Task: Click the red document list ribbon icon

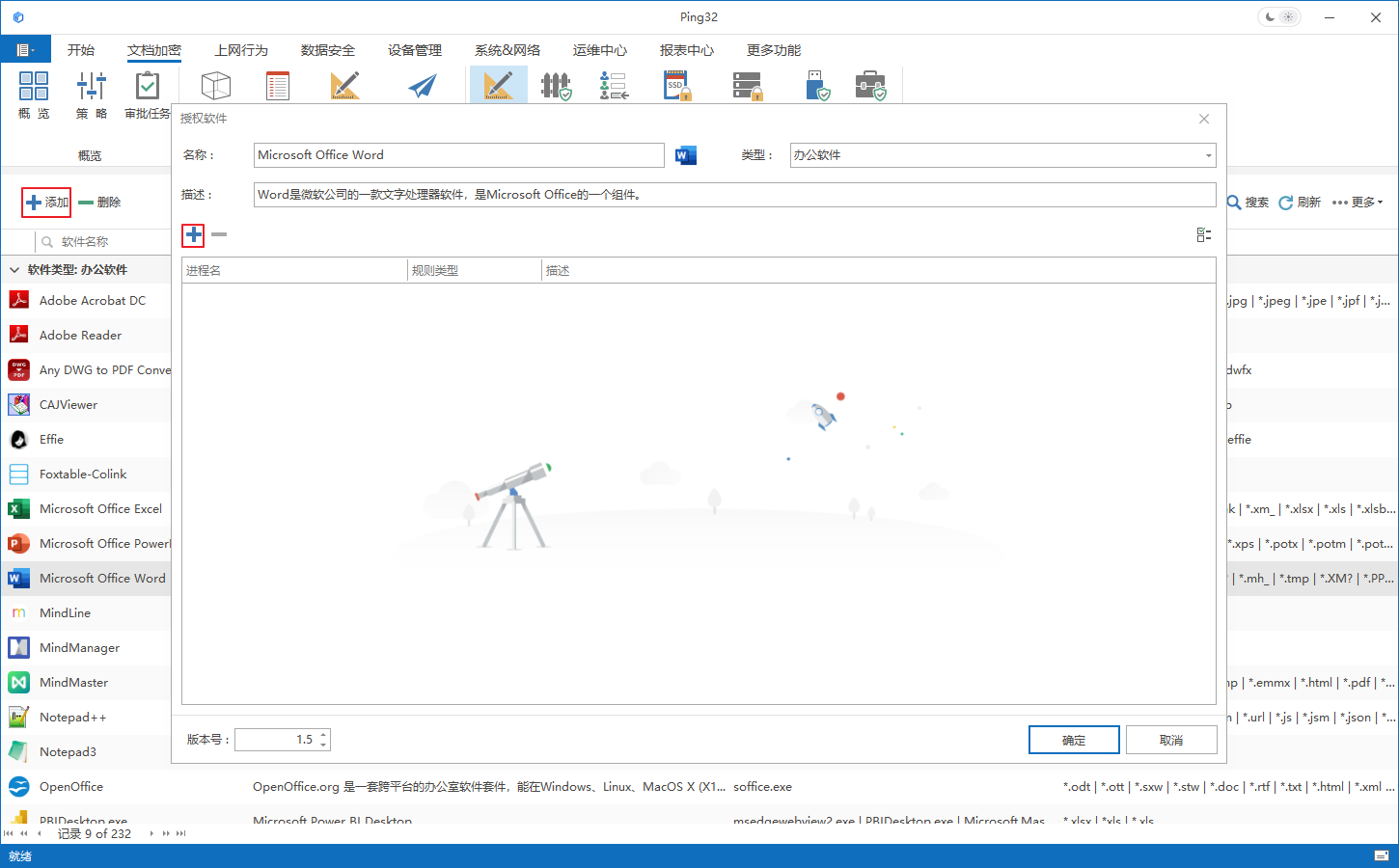Action: click(x=278, y=86)
